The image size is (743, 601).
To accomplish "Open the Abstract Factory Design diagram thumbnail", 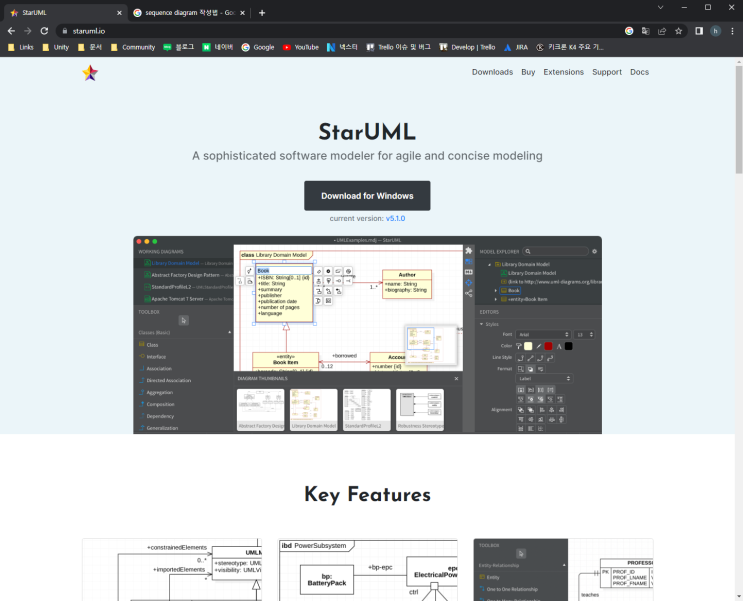I will click(x=261, y=410).
